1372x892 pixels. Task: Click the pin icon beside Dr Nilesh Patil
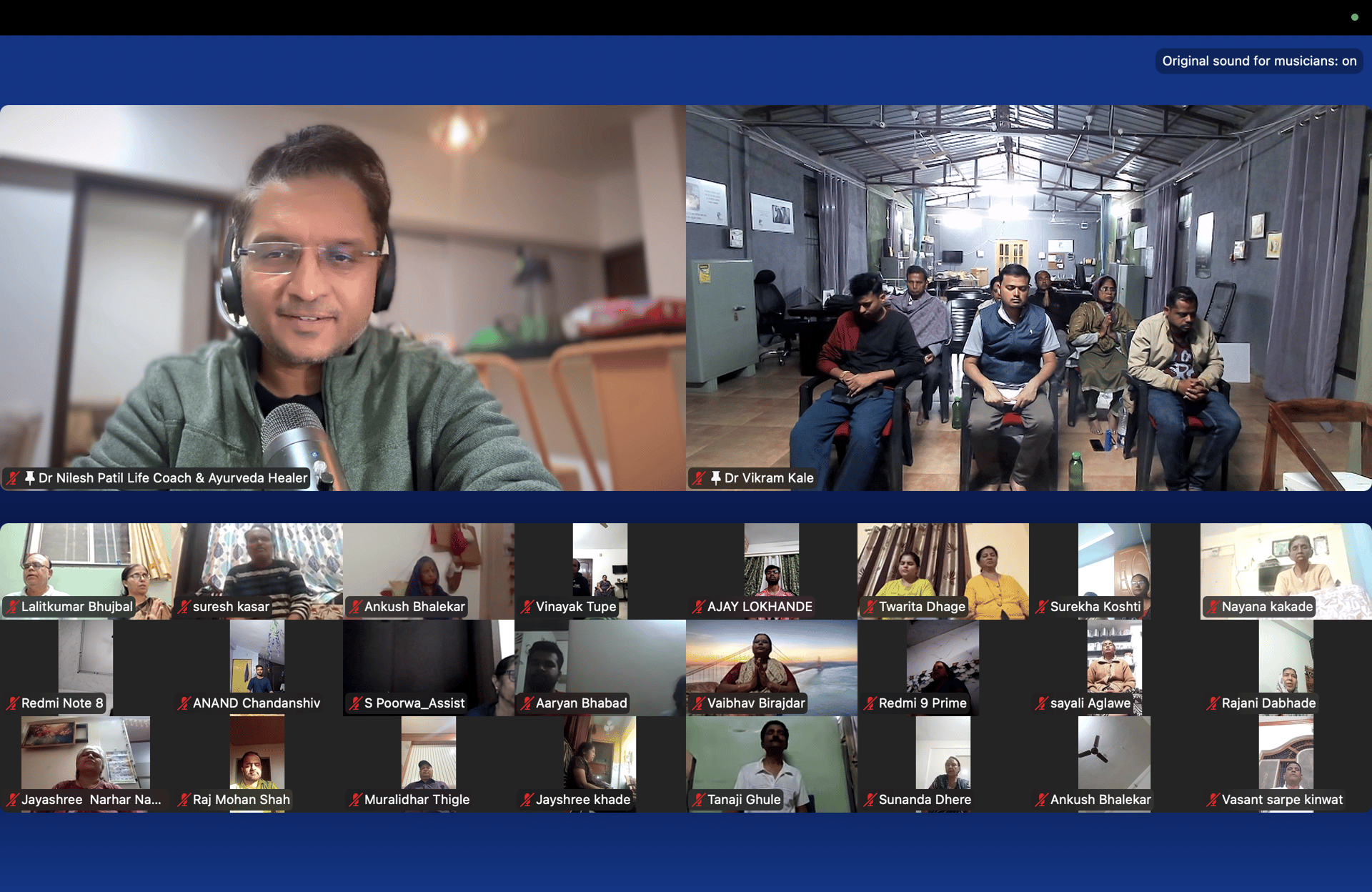(30, 477)
